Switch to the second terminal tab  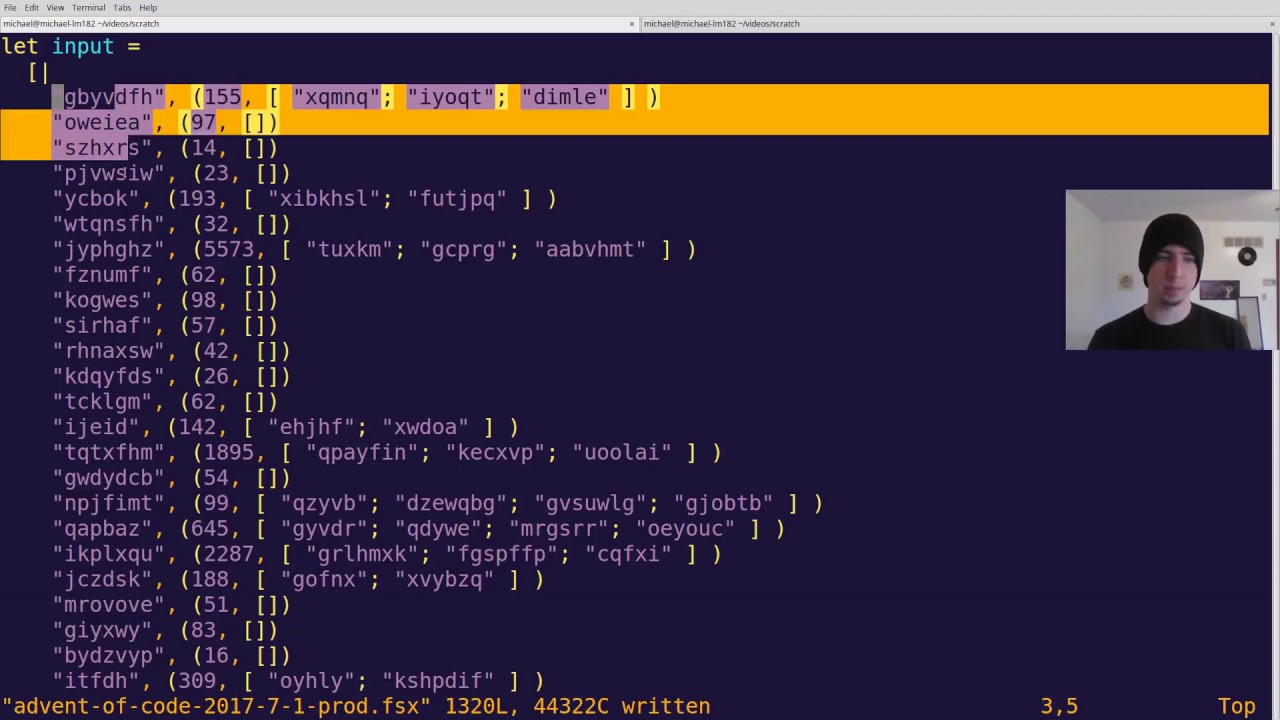[959, 23]
